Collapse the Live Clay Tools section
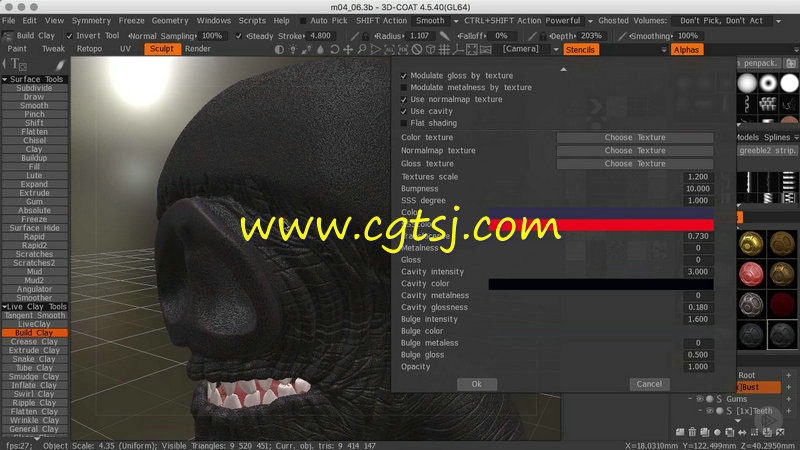 coord(5,307)
